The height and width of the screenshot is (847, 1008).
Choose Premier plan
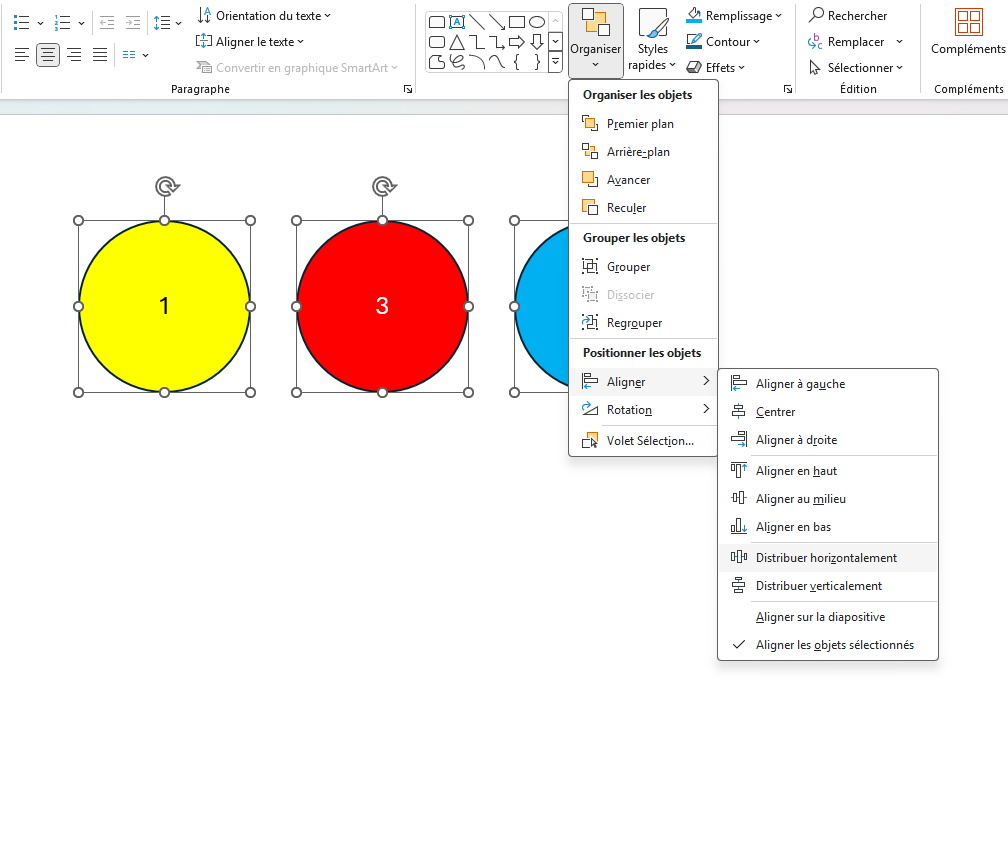[x=643, y=123]
